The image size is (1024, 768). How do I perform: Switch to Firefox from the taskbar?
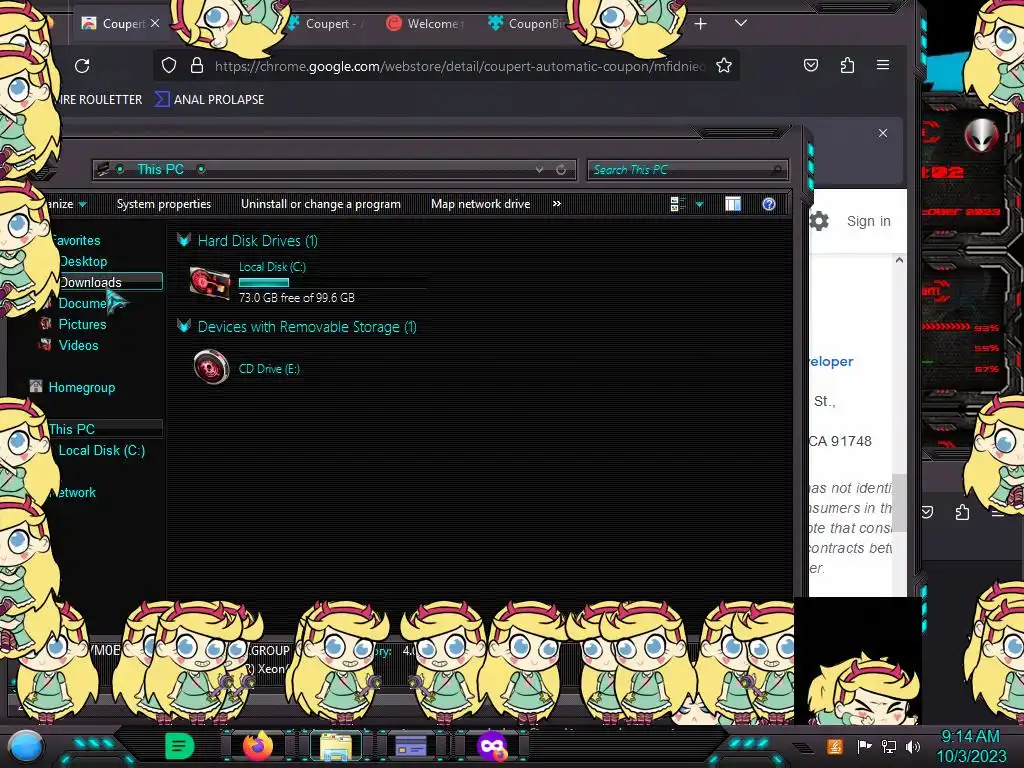258,745
